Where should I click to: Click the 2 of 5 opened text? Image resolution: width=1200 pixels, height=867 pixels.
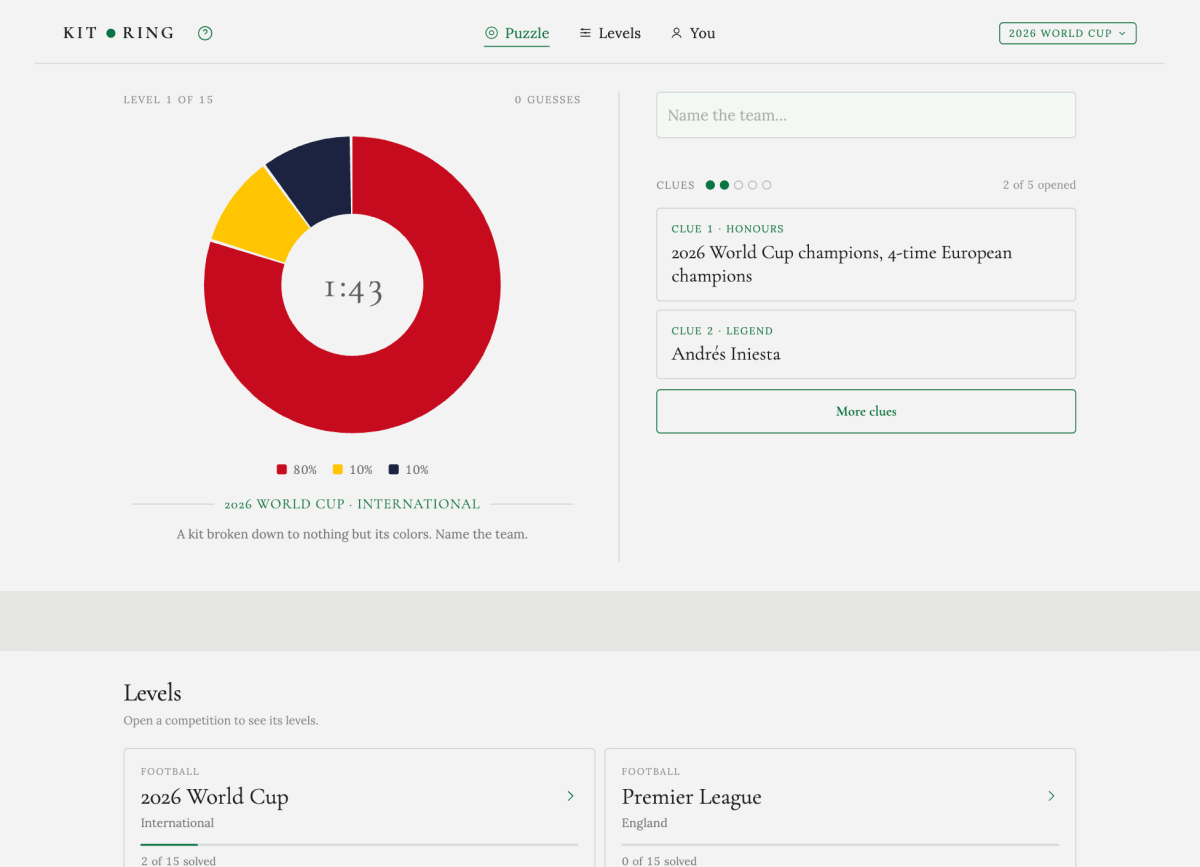pos(1039,185)
